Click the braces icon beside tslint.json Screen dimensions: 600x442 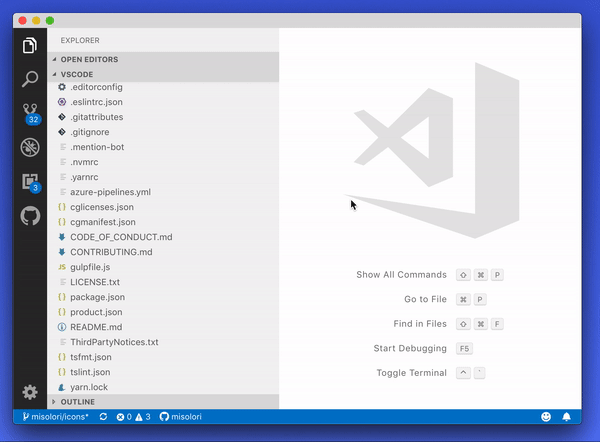click(62, 372)
